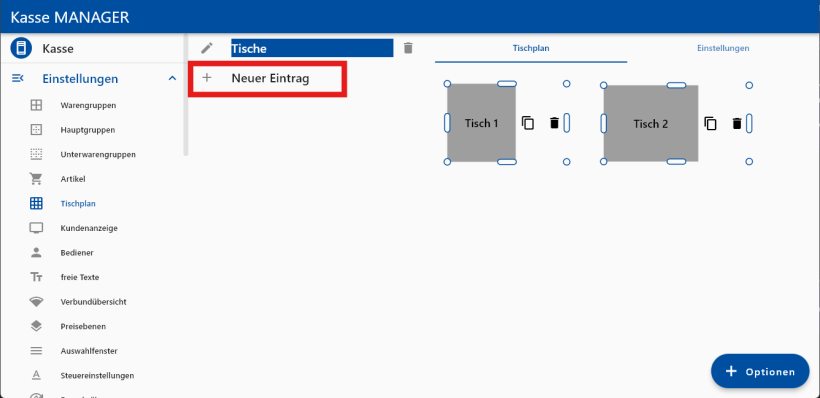This screenshot has height=398, width=820.
Task: Click the Artikel shopping cart icon
Action: pos(36,179)
